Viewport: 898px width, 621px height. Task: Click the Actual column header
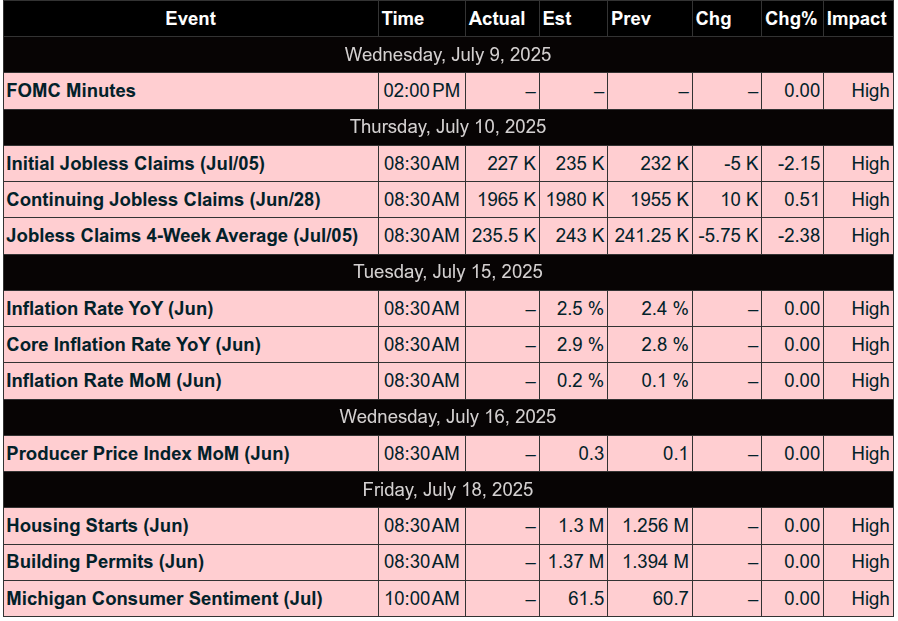(x=497, y=19)
